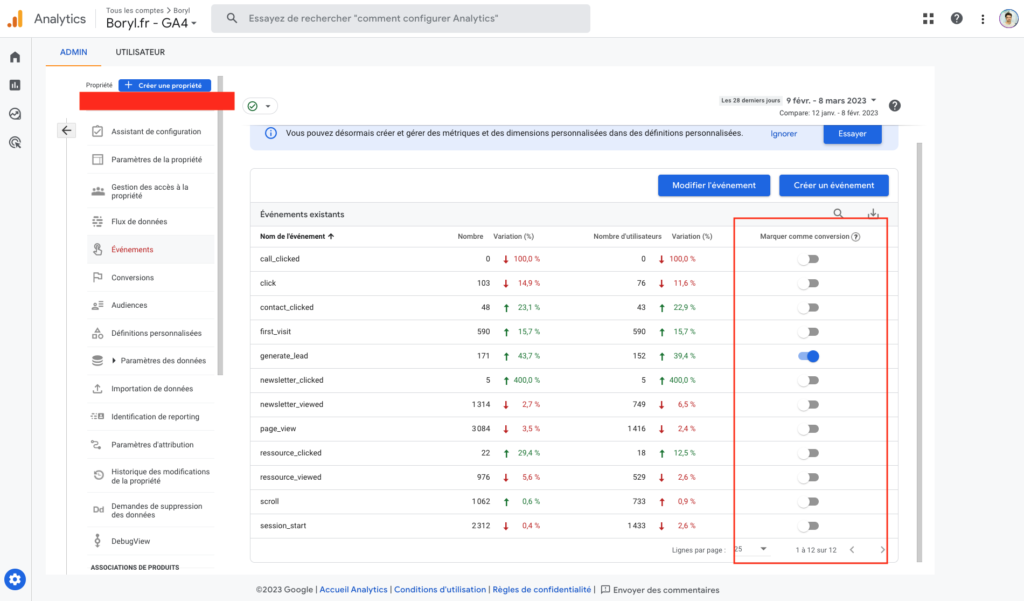
Task: Open Règles de confidentialité link
Action: click(541, 589)
